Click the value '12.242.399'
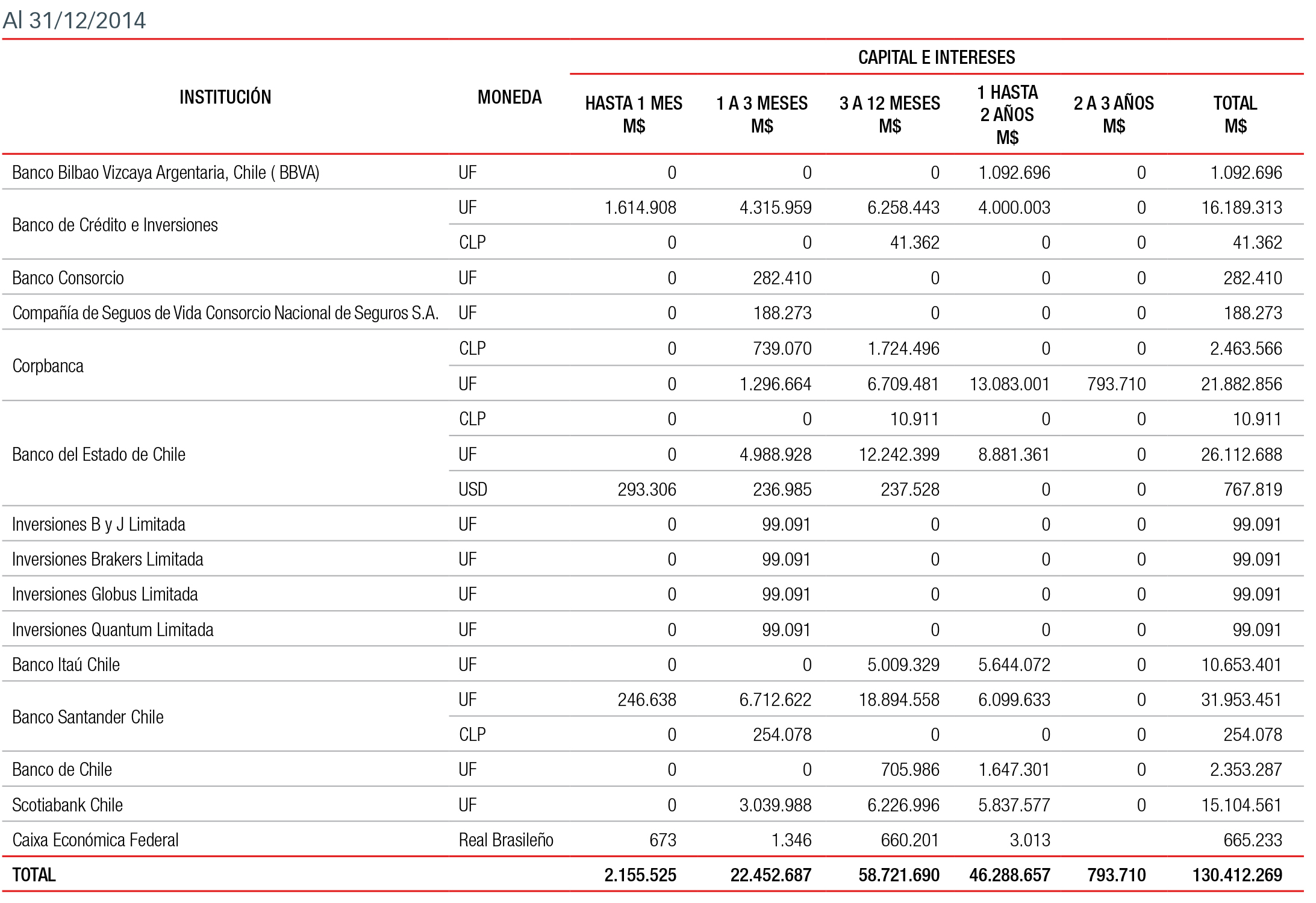1316x903 pixels. tap(899, 455)
